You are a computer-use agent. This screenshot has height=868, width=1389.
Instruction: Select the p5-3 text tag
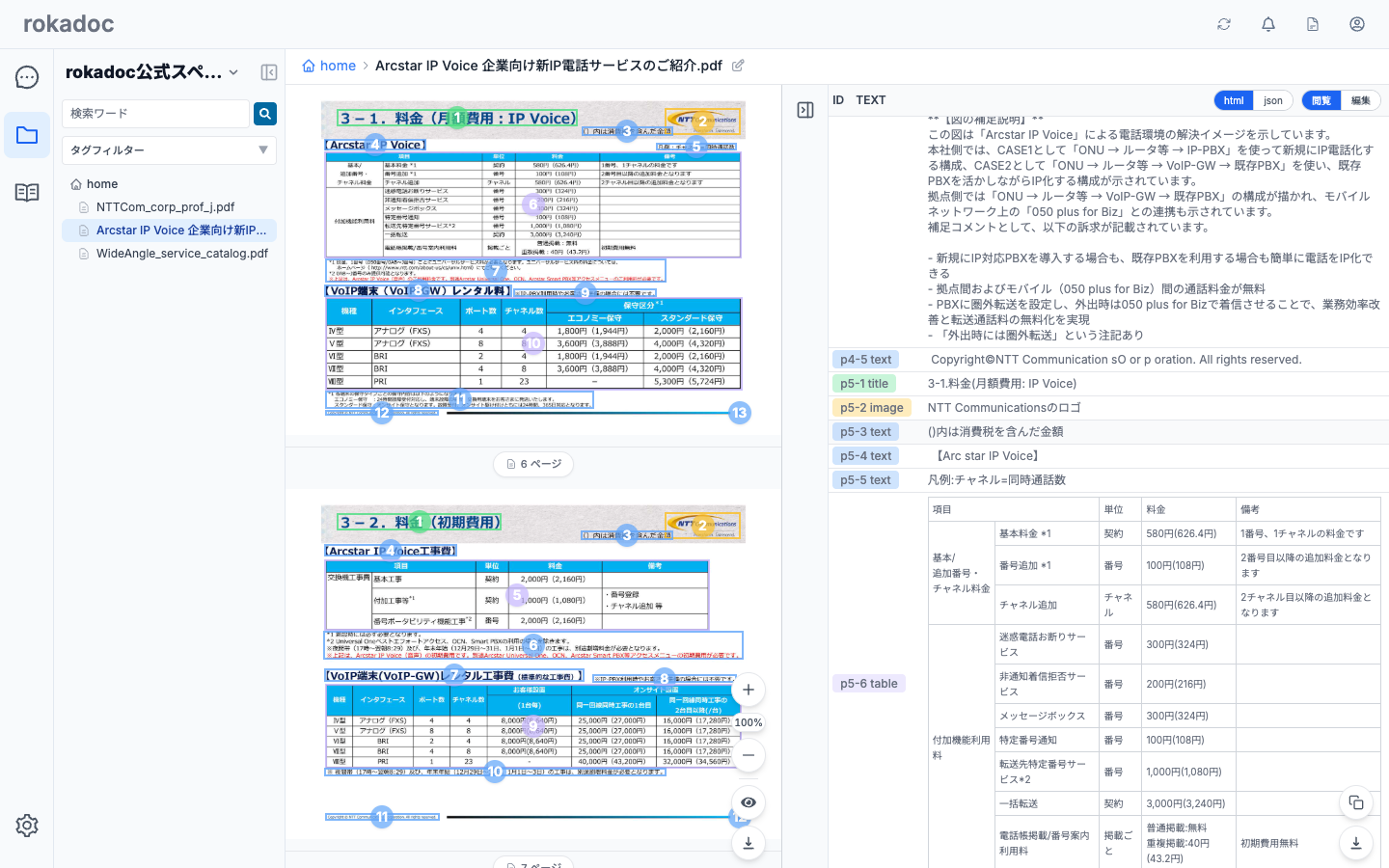point(866,432)
